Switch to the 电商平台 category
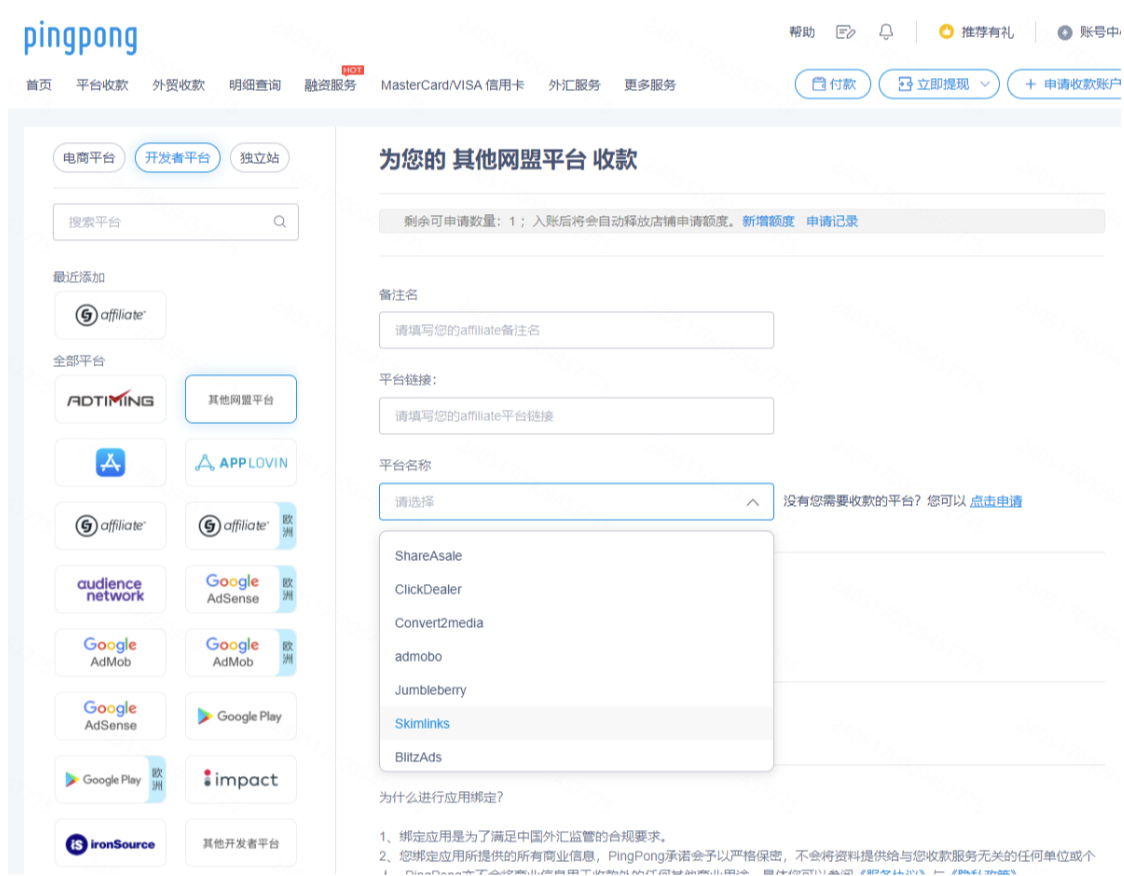This screenshot has width=1124, height=876. coord(89,158)
